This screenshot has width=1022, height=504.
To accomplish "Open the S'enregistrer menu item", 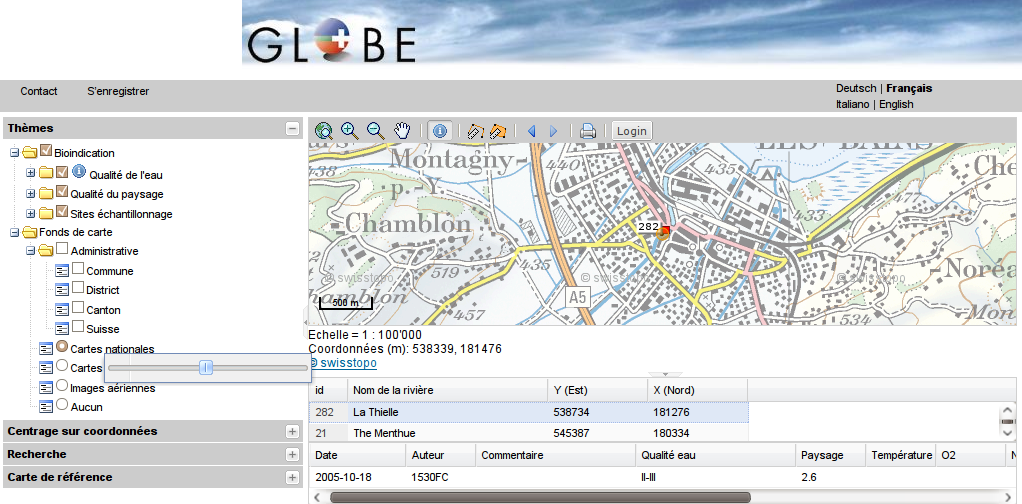I will point(118,91).
